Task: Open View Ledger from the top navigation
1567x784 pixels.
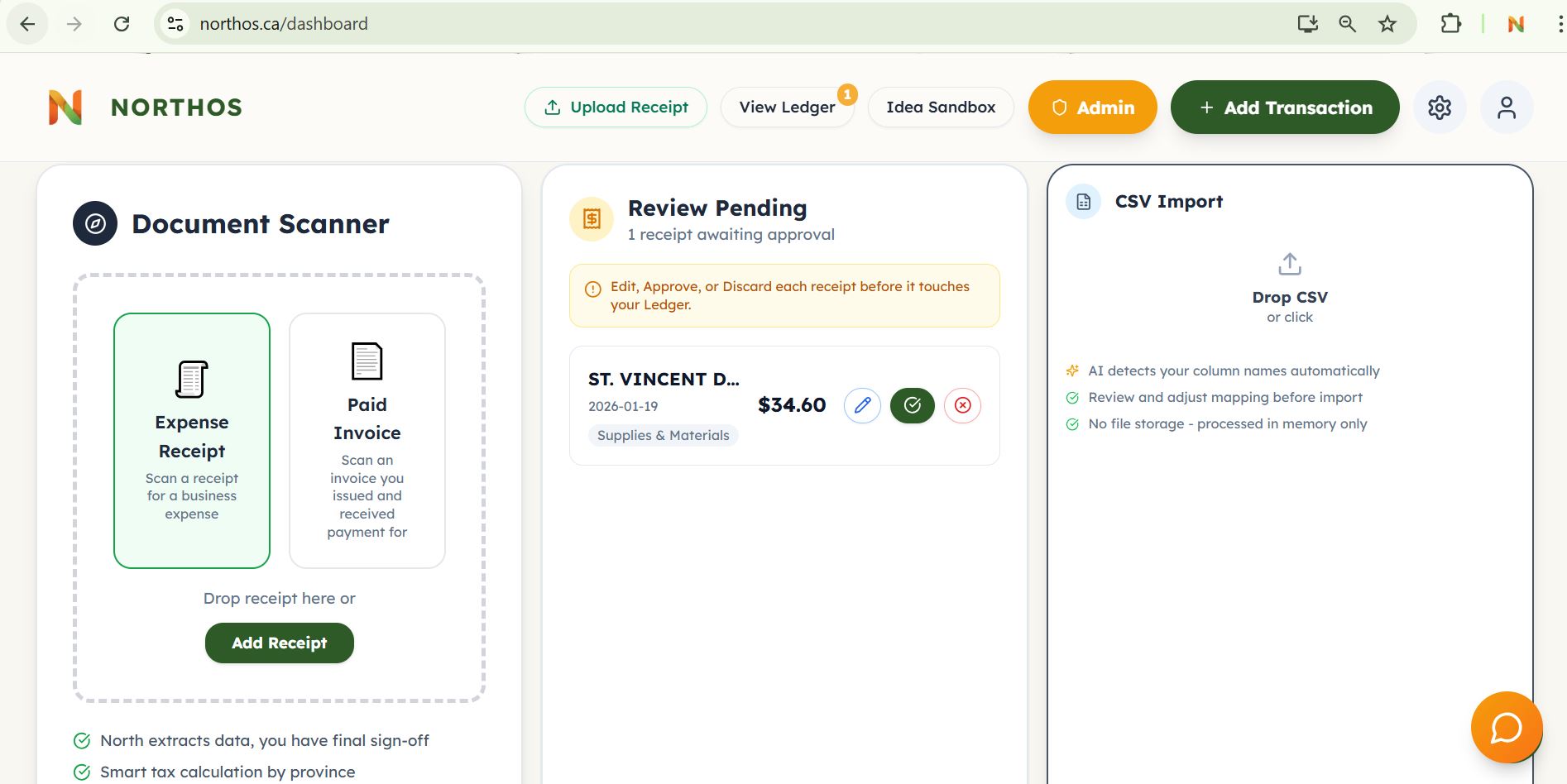Action: (787, 108)
